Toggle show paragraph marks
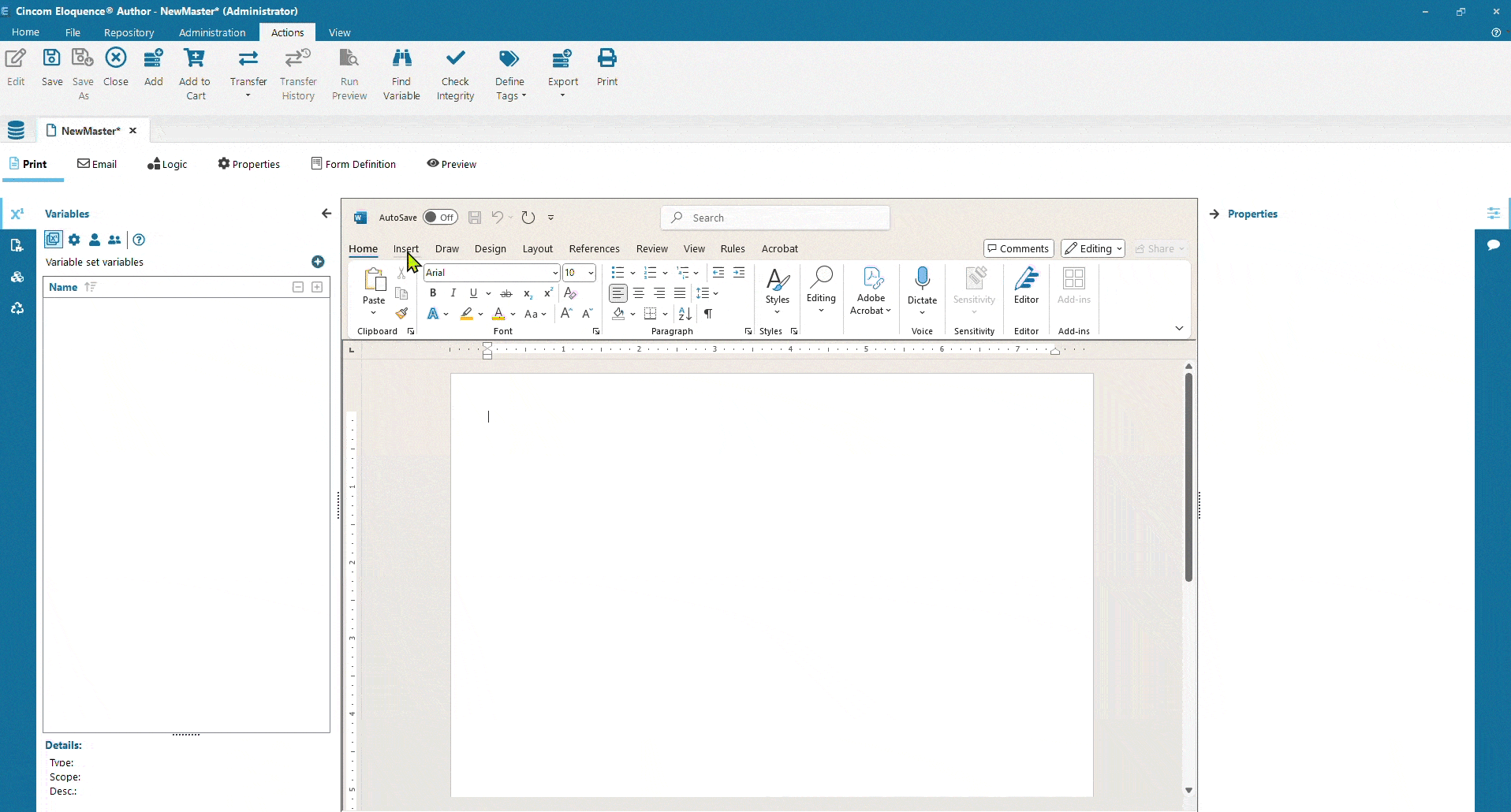The width and height of the screenshot is (1511, 812). click(708, 314)
